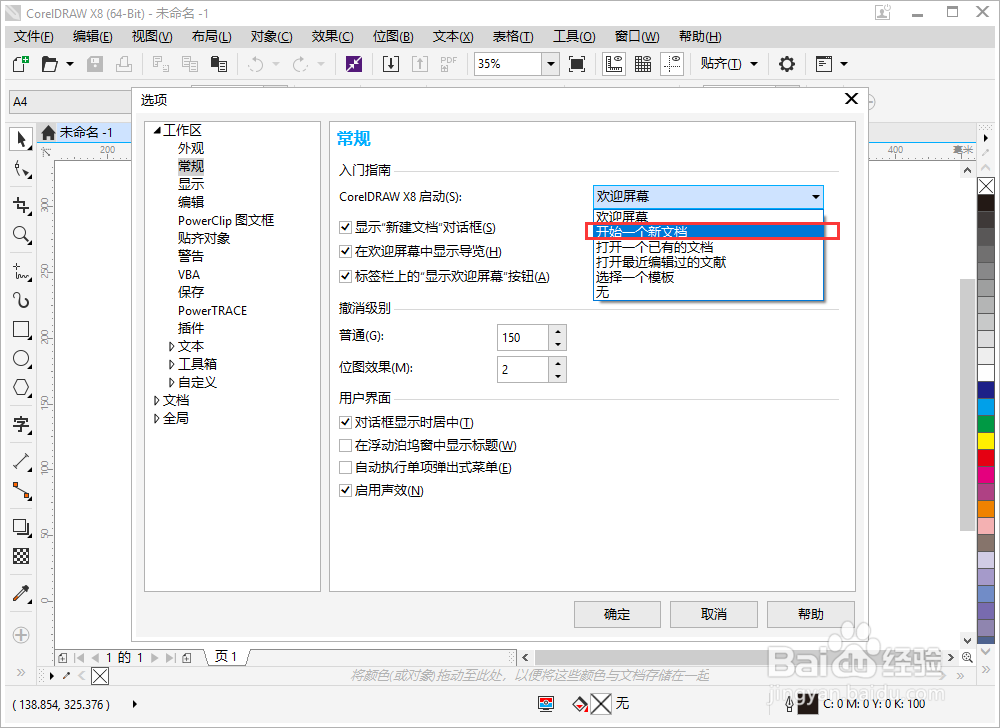Open Options via gear icon
The height and width of the screenshot is (728, 1000).
787,64
